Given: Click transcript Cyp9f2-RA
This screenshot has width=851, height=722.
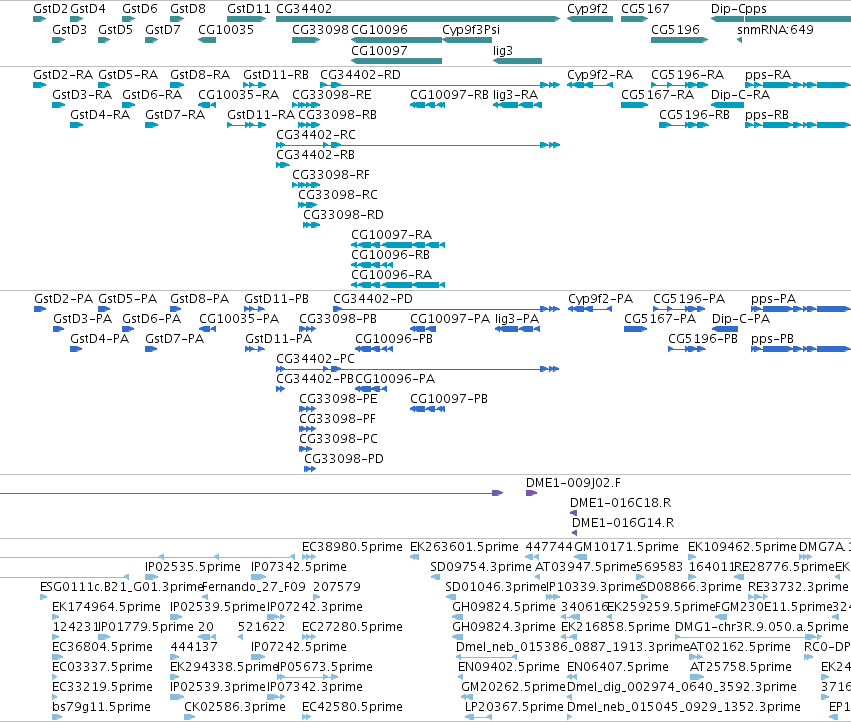Looking at the screenshot, I should click(600, 74).
